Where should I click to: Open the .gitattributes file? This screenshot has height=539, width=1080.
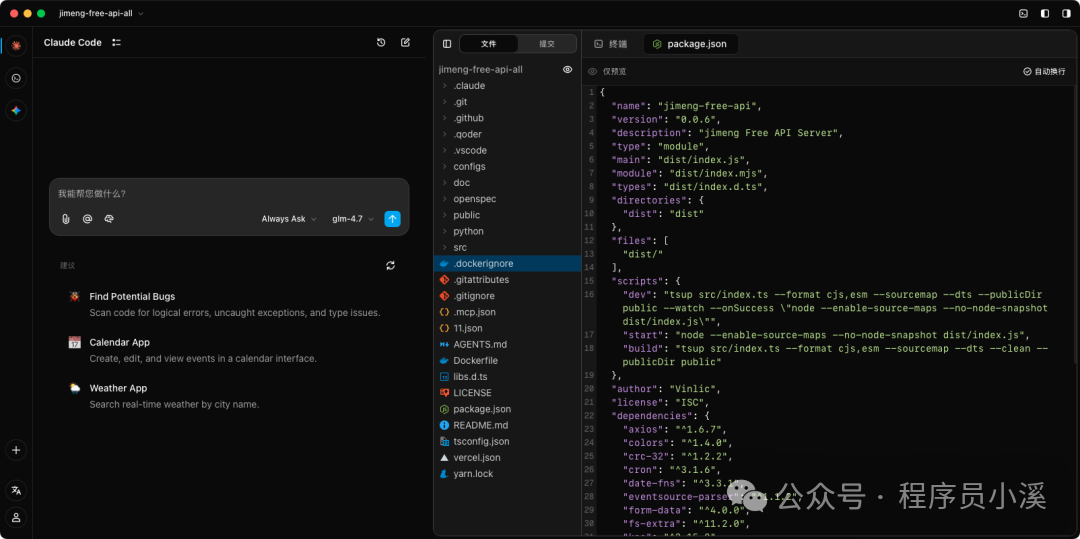507,279
